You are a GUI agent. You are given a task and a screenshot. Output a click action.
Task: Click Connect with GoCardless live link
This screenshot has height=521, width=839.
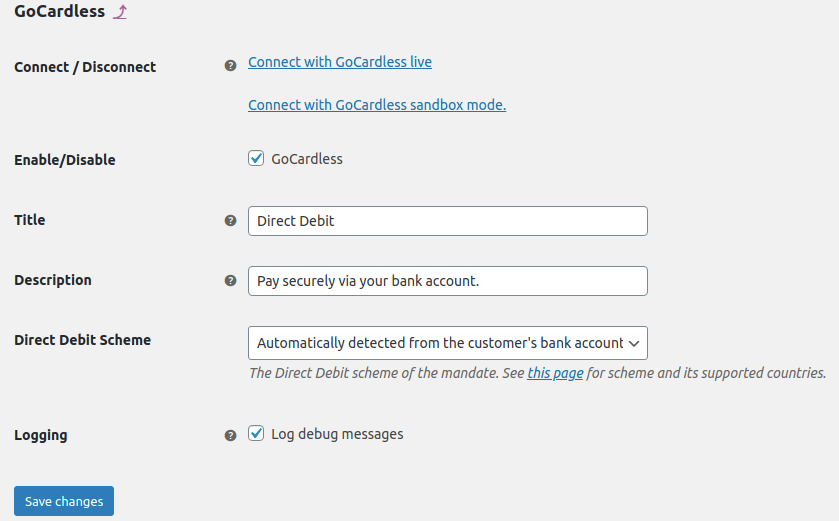(340, 62)
